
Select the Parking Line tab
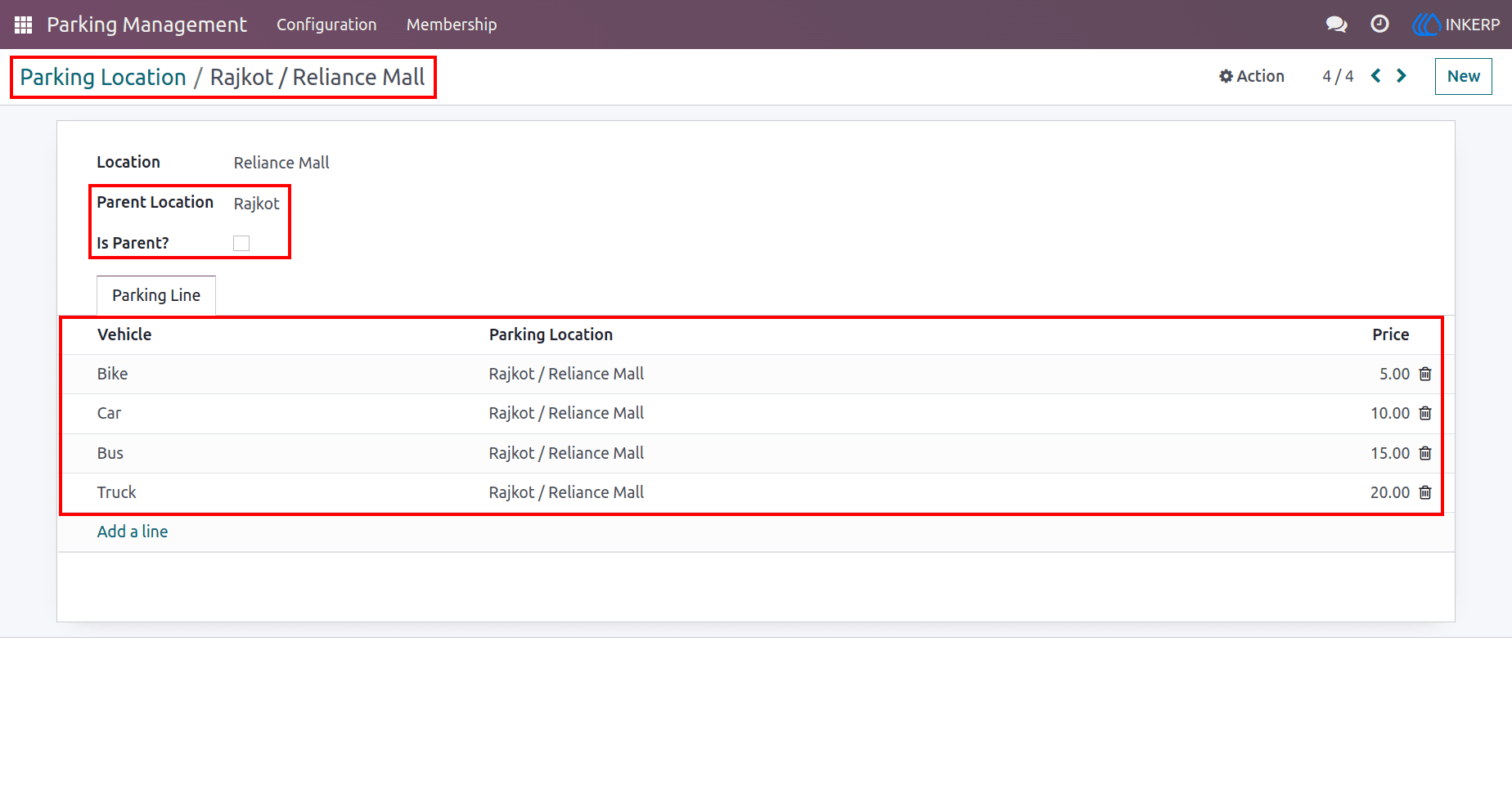[x=156, y=295]
